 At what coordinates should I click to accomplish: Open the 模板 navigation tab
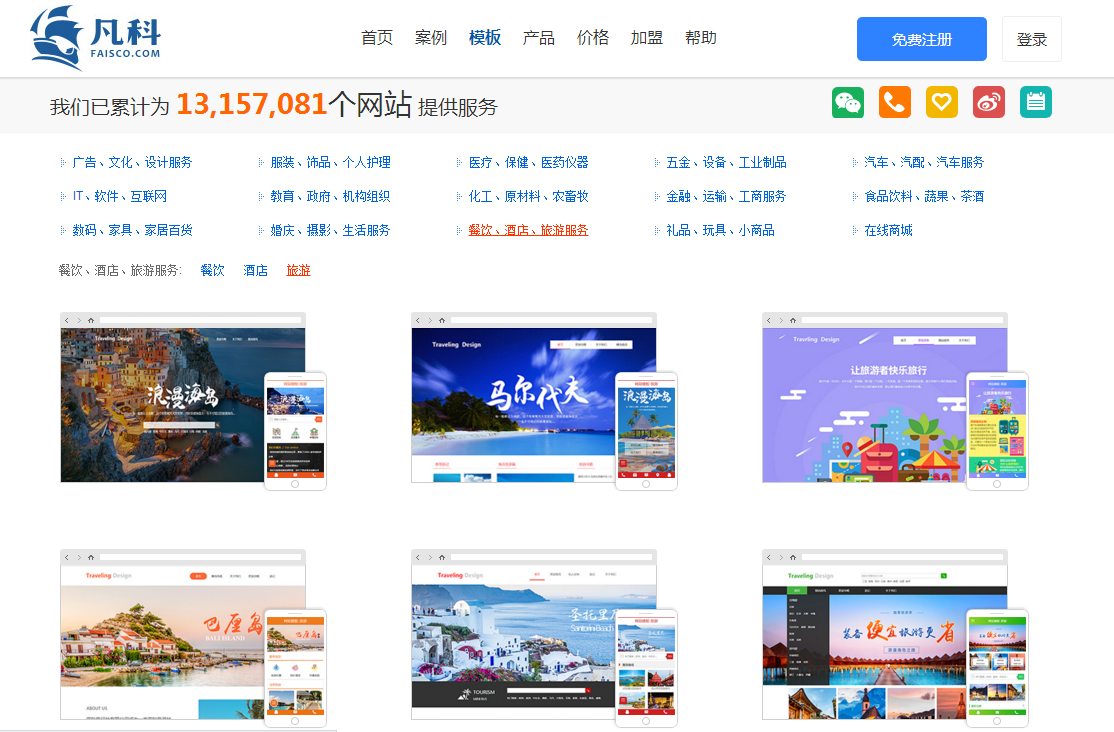coord(485,38)
